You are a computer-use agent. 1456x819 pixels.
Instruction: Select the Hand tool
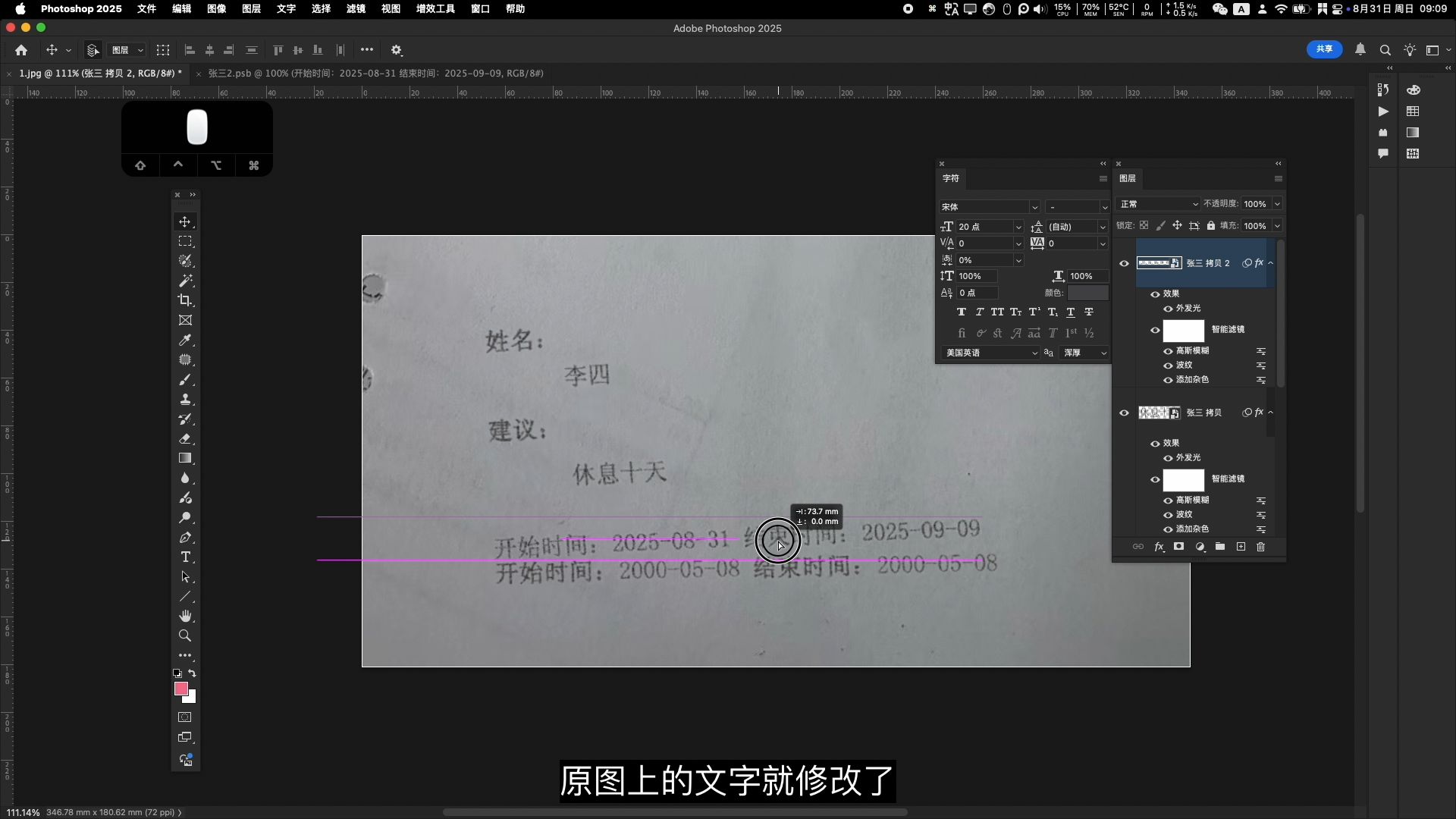[185, 616]
